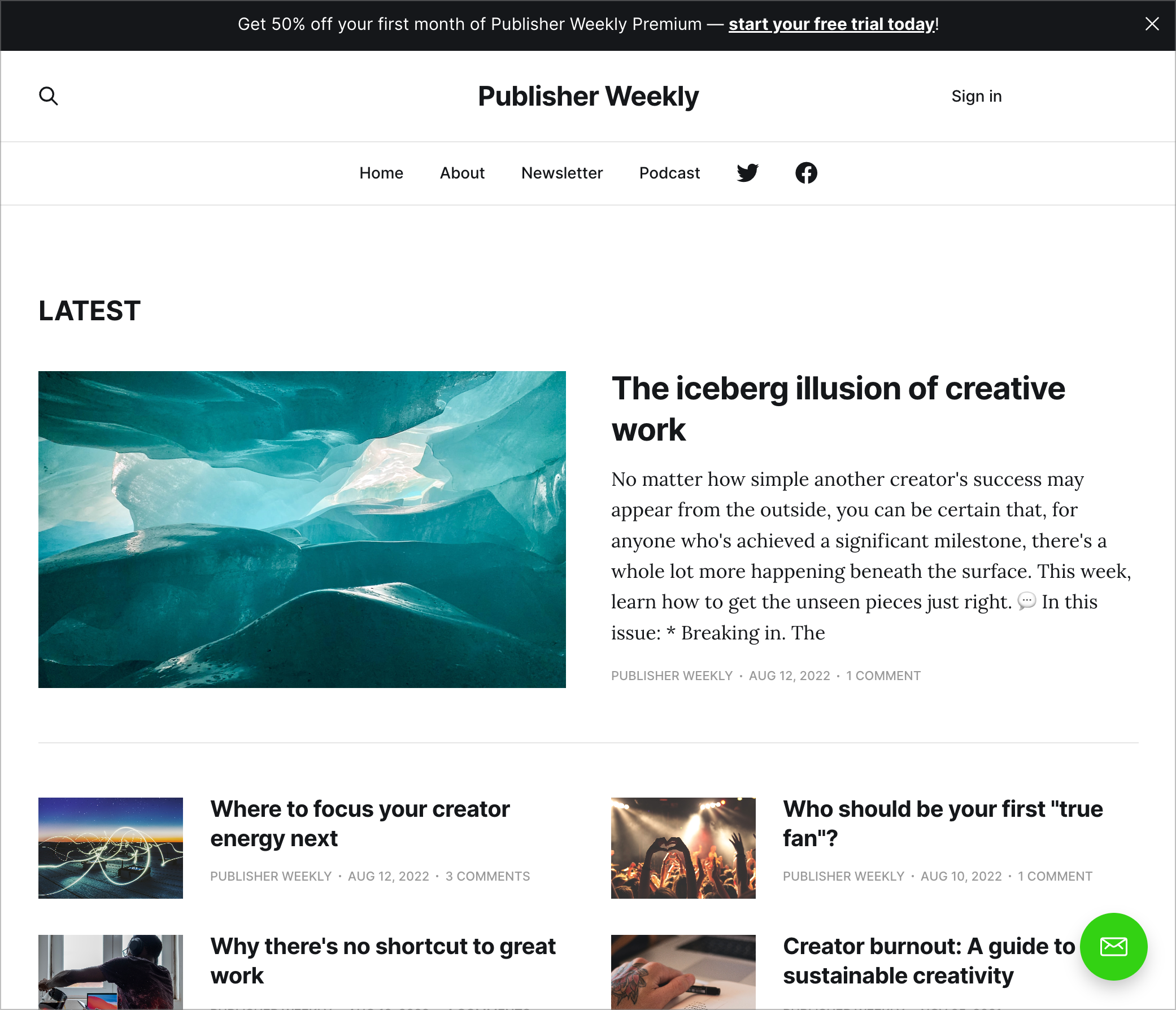Visit the Twitter bird icon link

[747, 173]
